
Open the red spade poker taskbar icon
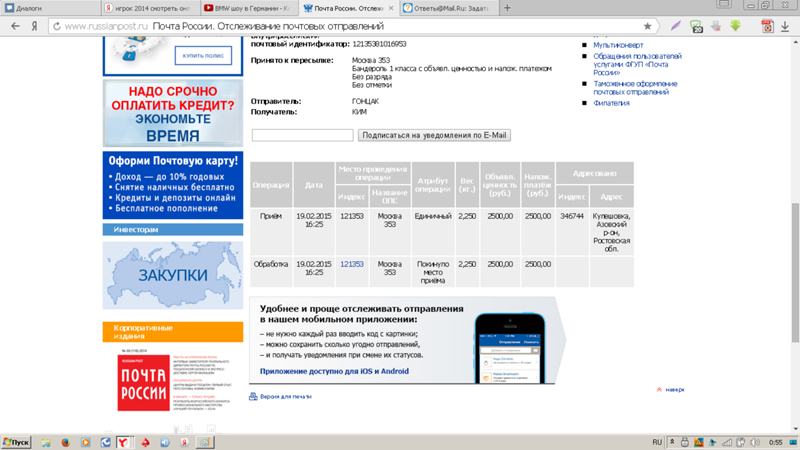145,442
